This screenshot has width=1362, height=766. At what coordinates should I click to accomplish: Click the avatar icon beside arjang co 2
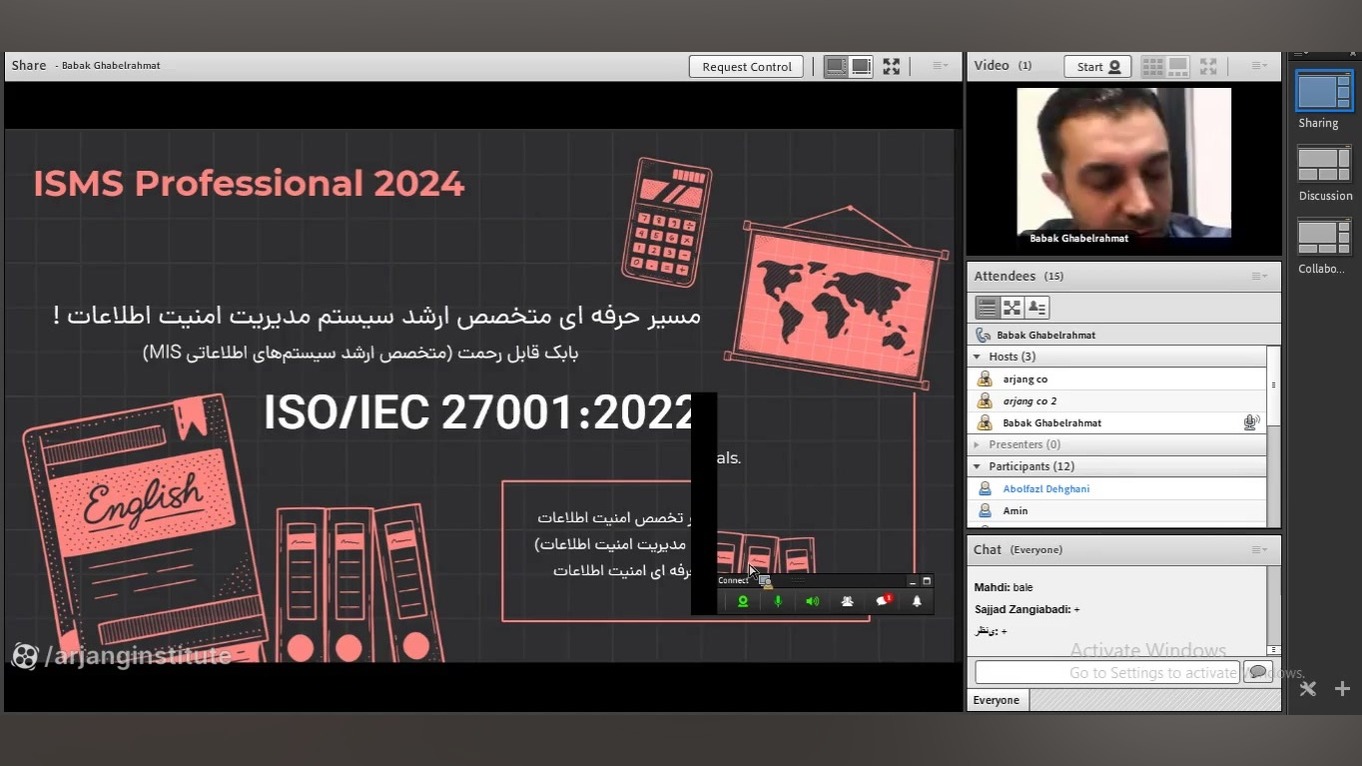tap(985, 401)
